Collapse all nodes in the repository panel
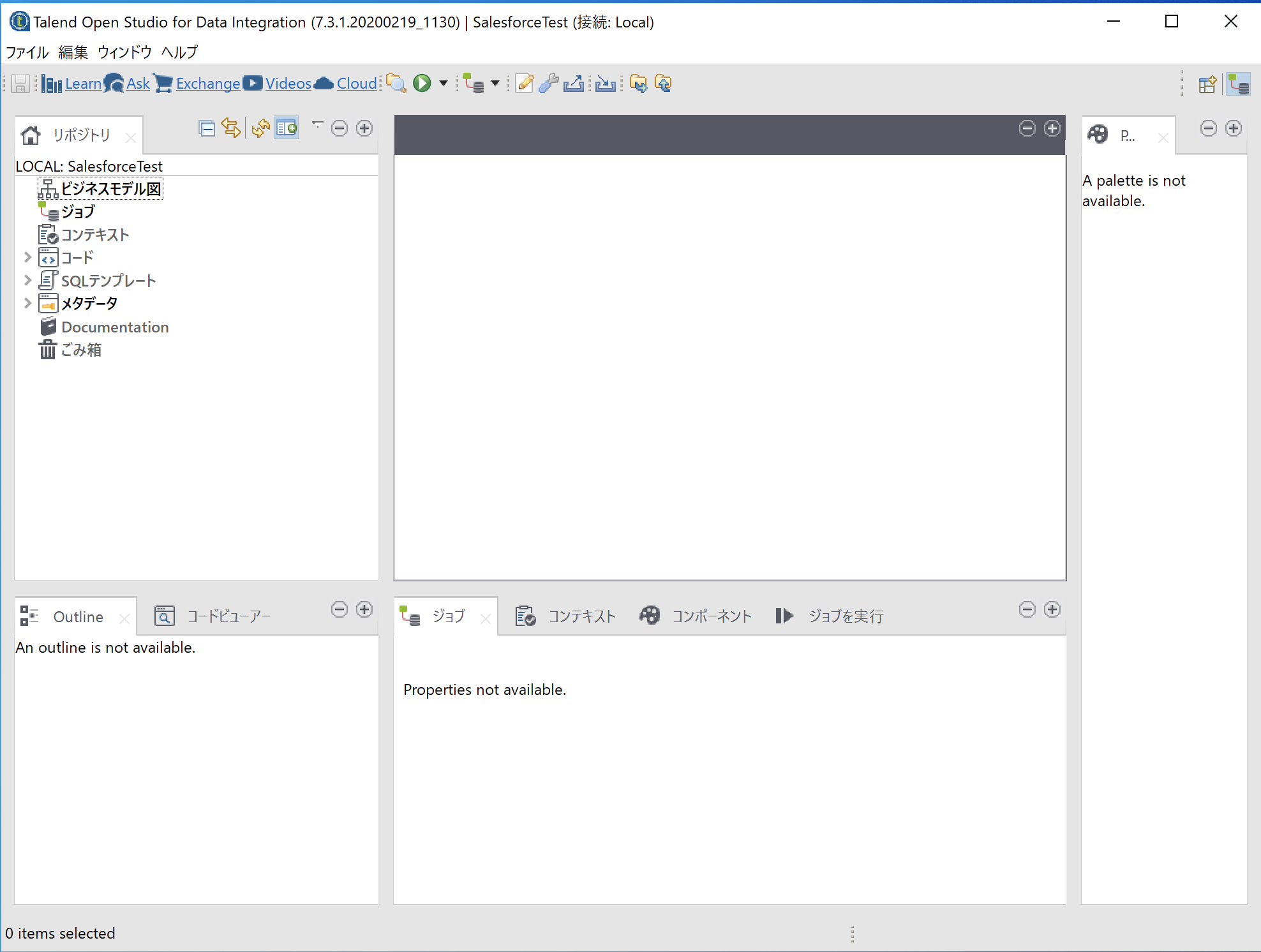 click(x=207, y=128)
